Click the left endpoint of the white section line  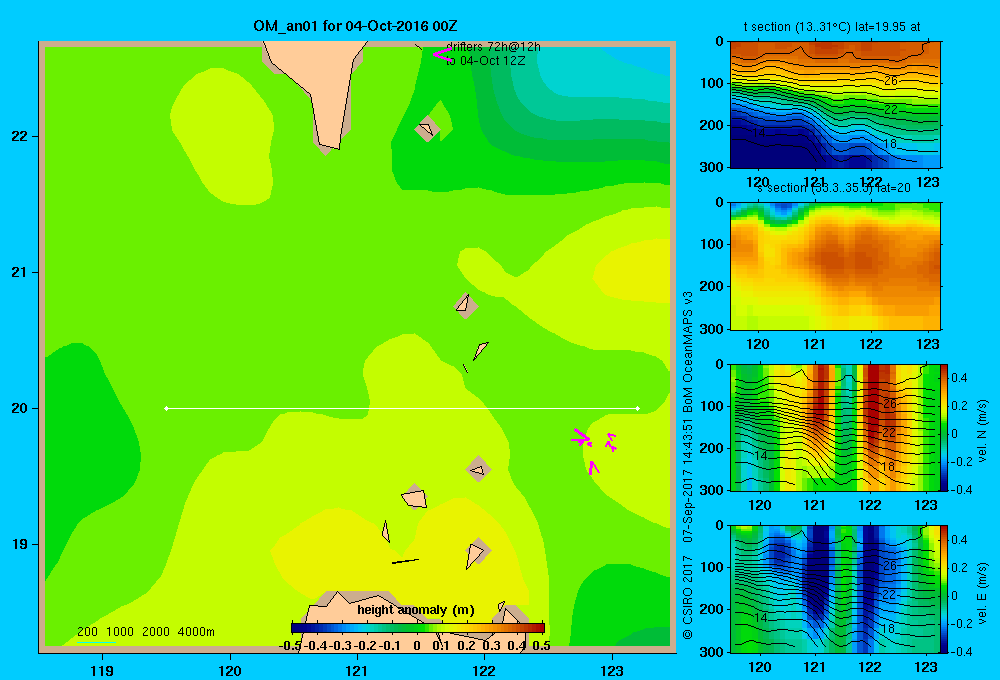coord(166,408)
